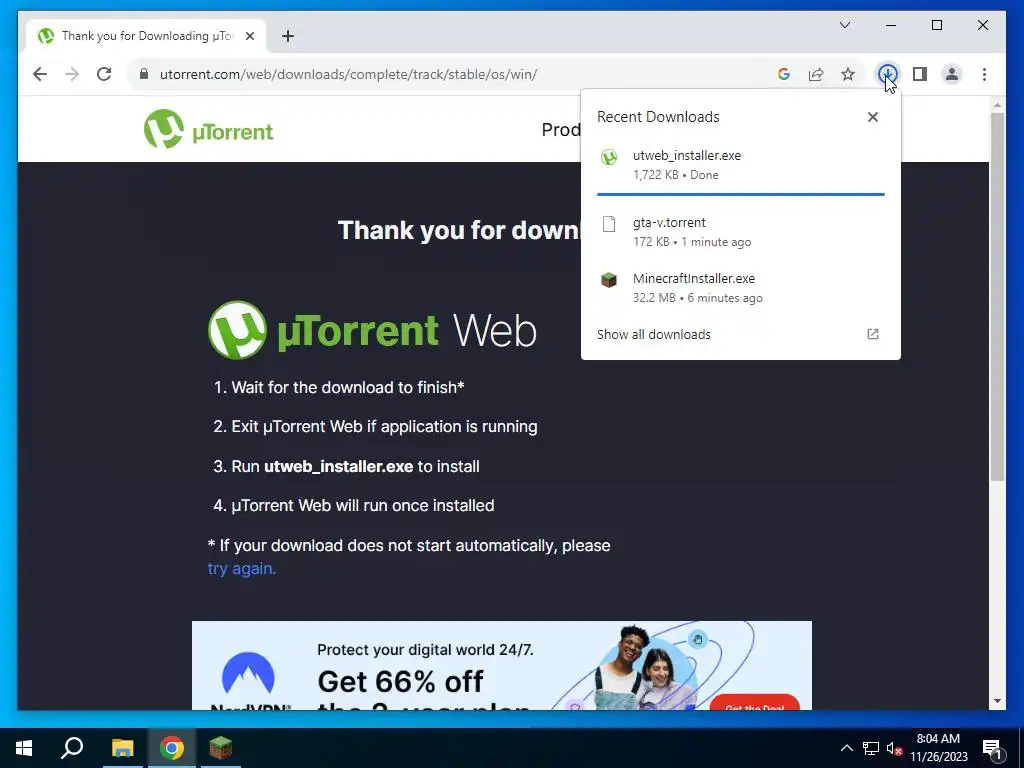Click the large µTorrent Web logo
1024x768 pixels.
[372, 330]
